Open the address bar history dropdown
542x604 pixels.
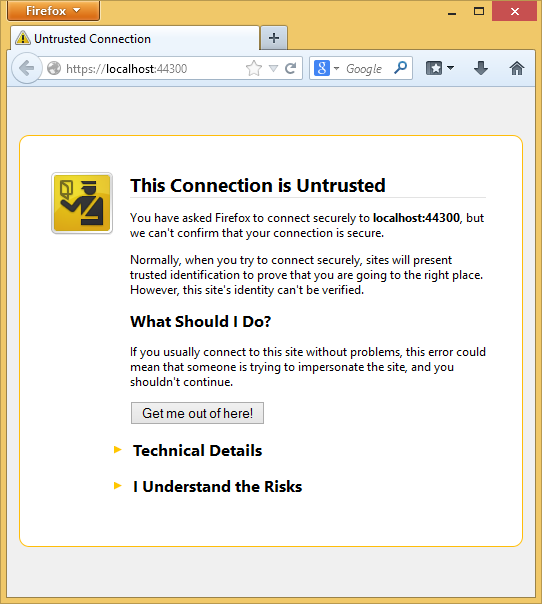[x=273, y=69]
